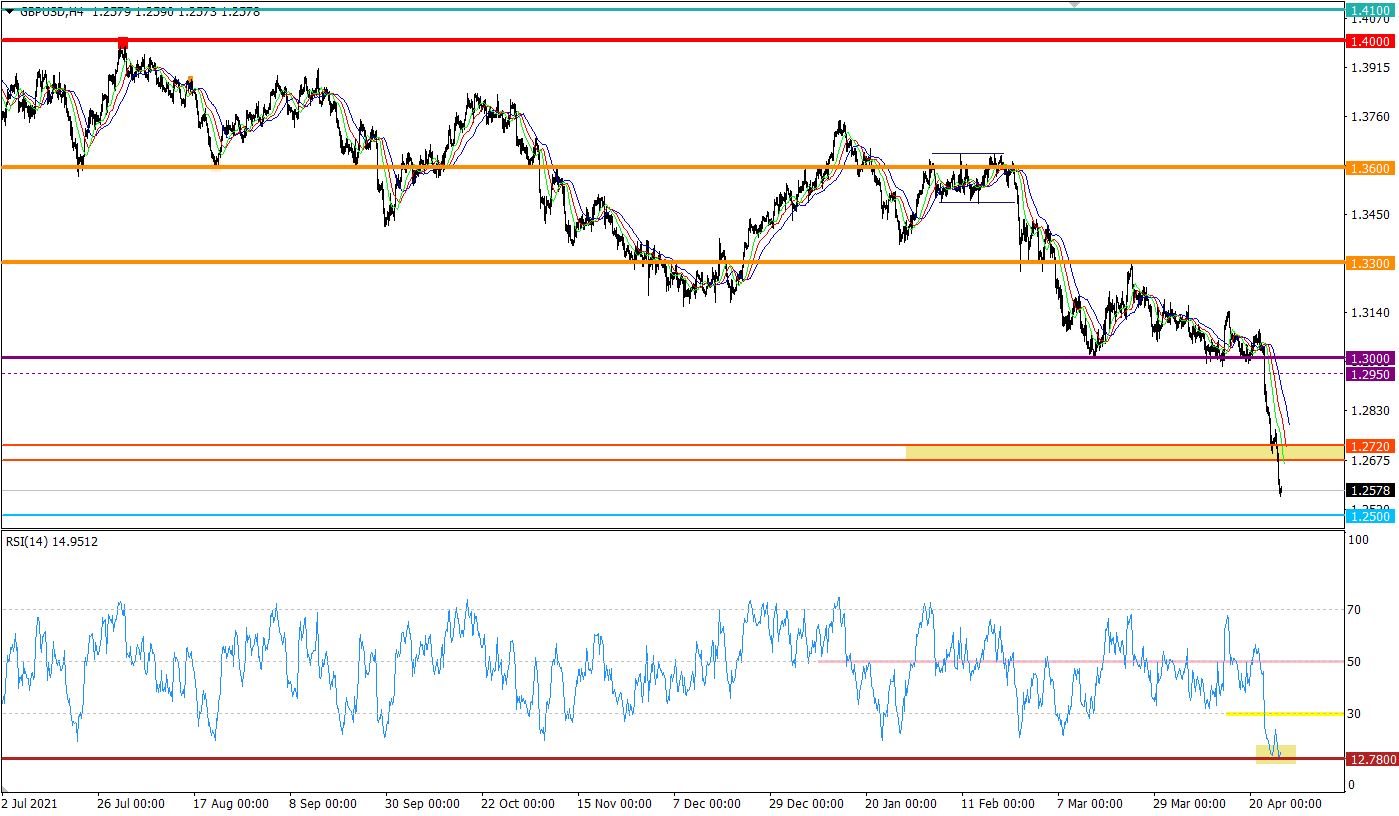Click the 1.3300 orange price label
This screenshot has height=816, width=1399.
(1370, 263)
